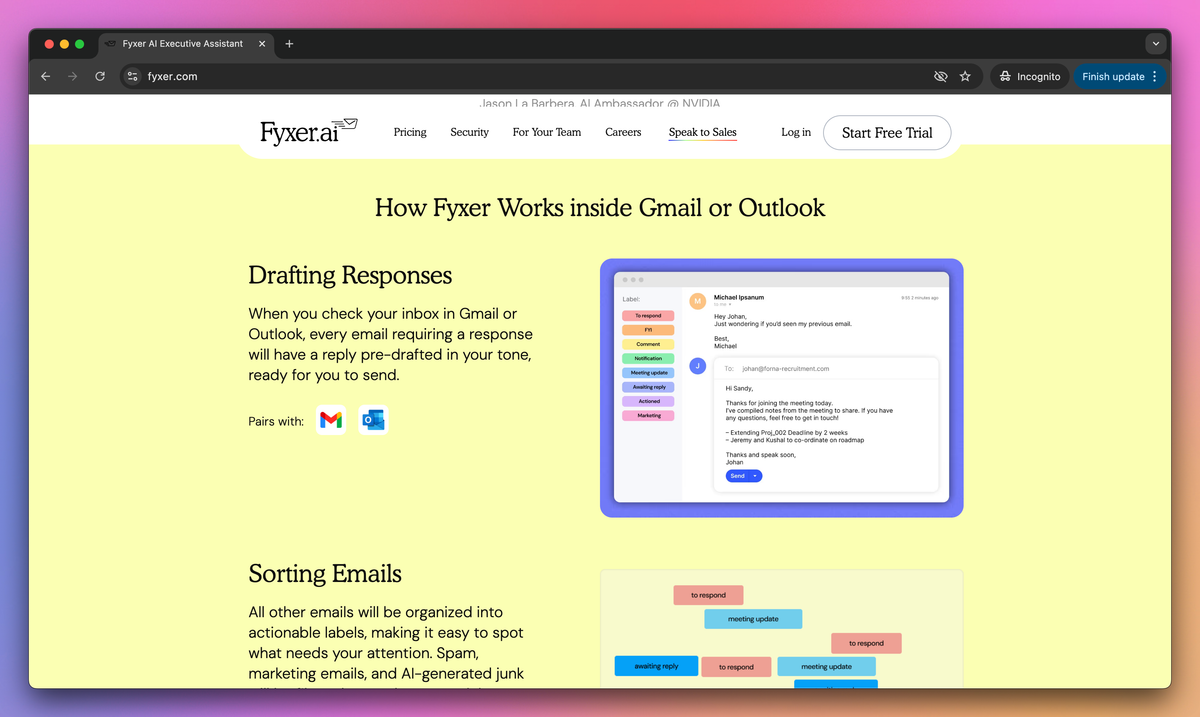Click the Finish update button

coord(1120,76)
